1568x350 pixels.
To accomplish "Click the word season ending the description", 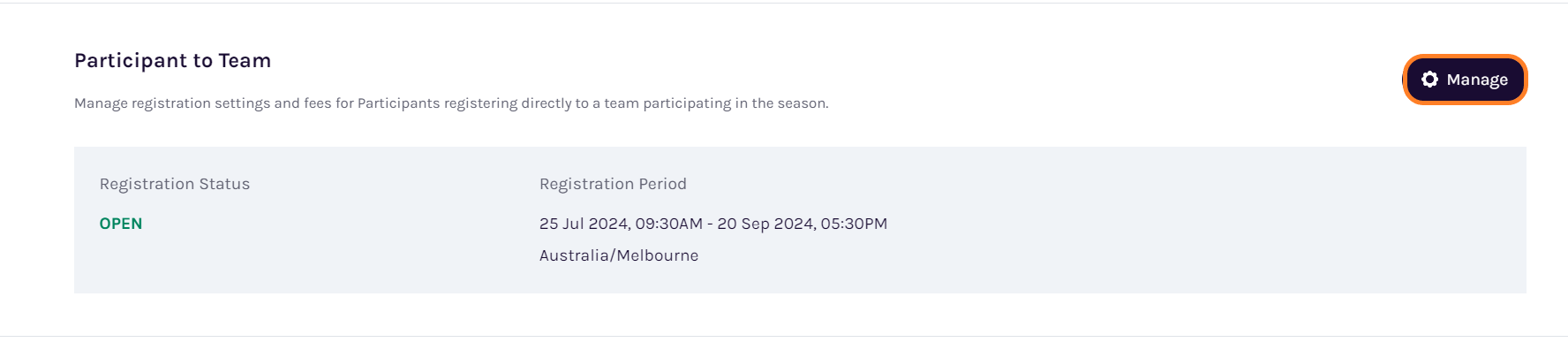I will click(x=803, y=103).
